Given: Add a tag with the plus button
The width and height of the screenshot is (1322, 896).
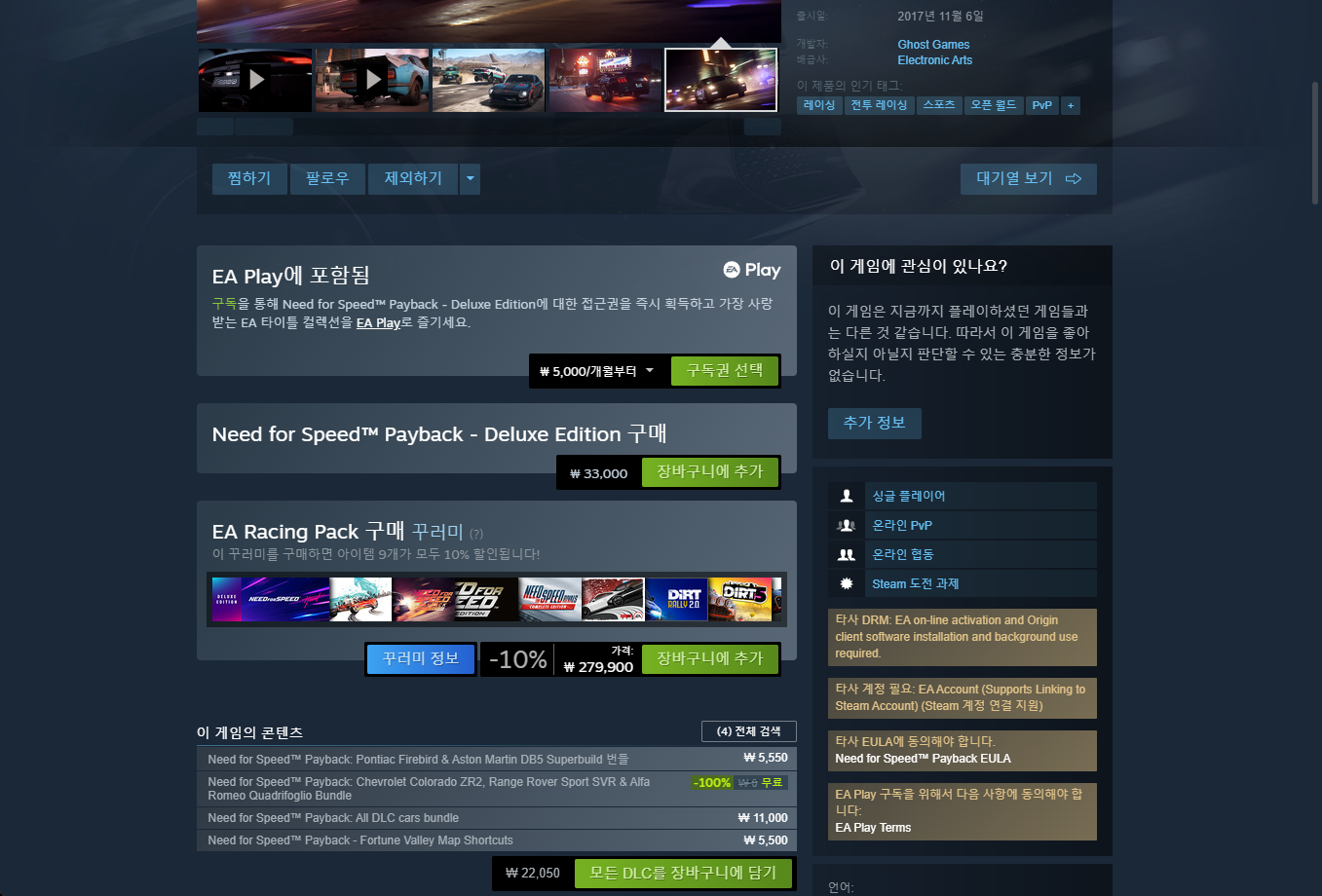Looking at the screenshot, I should click(1071, 105).
